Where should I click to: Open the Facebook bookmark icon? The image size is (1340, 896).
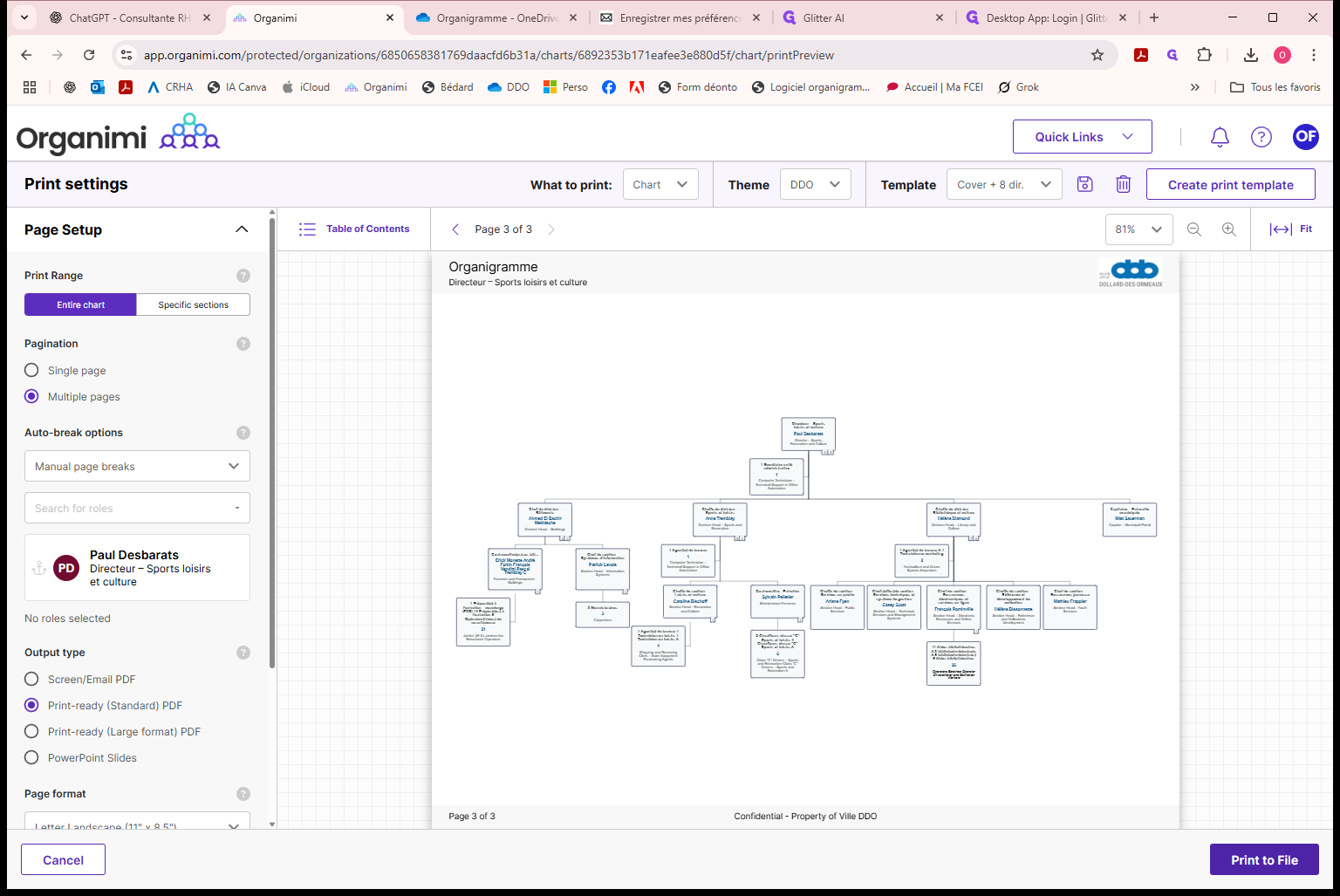click(x=609, y=87)
